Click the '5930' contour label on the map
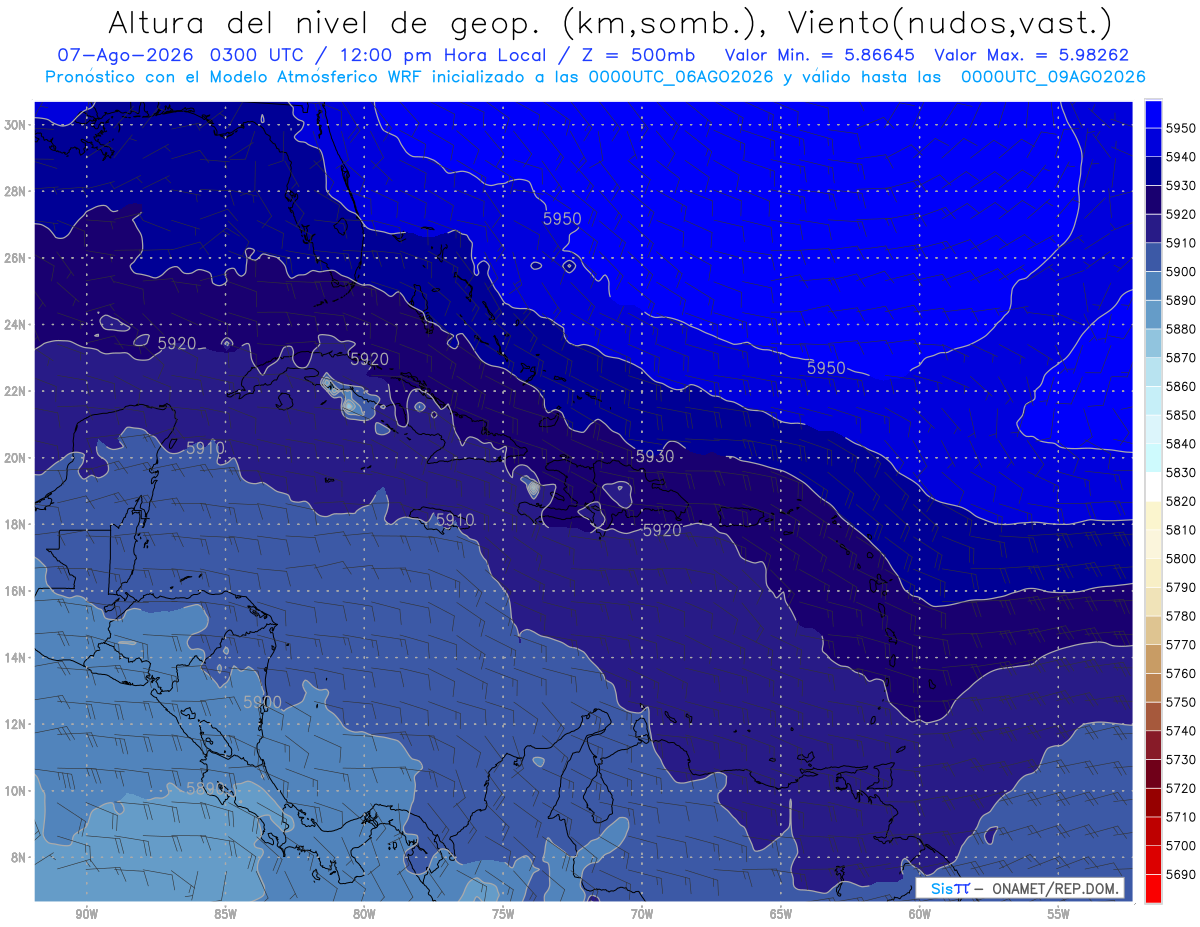 [655, 456]
